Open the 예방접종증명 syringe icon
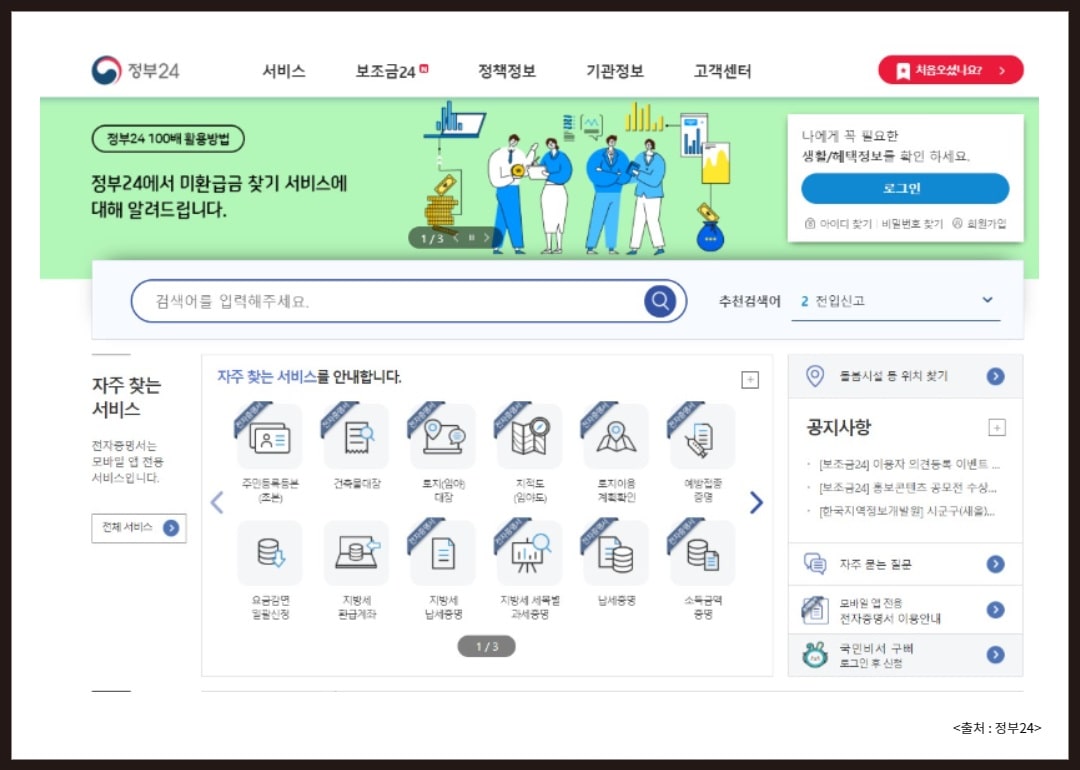The height and width of the screenshot is (770, 1080). 703,437
